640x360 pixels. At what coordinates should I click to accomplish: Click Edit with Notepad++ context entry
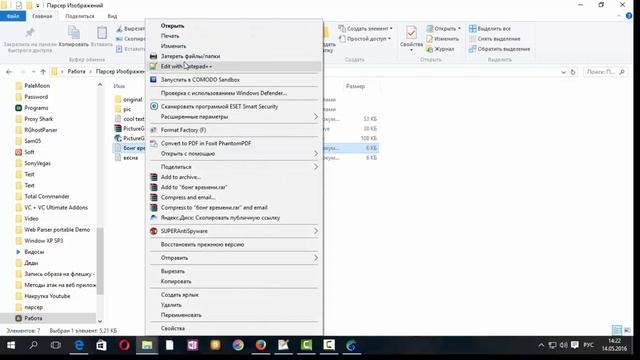click(x=234, y=66)
